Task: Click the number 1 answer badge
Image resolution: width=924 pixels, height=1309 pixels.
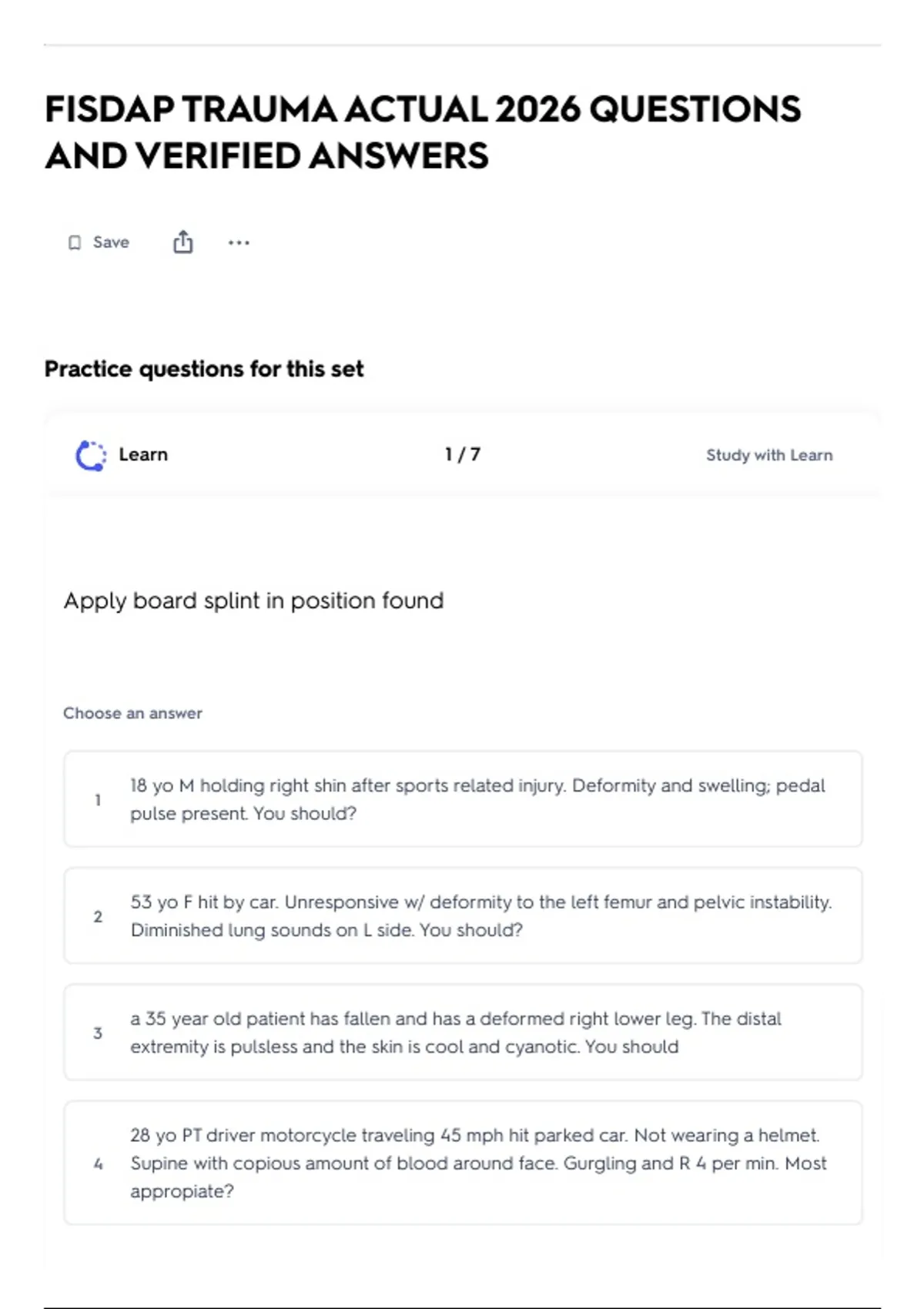Action: 98,800
